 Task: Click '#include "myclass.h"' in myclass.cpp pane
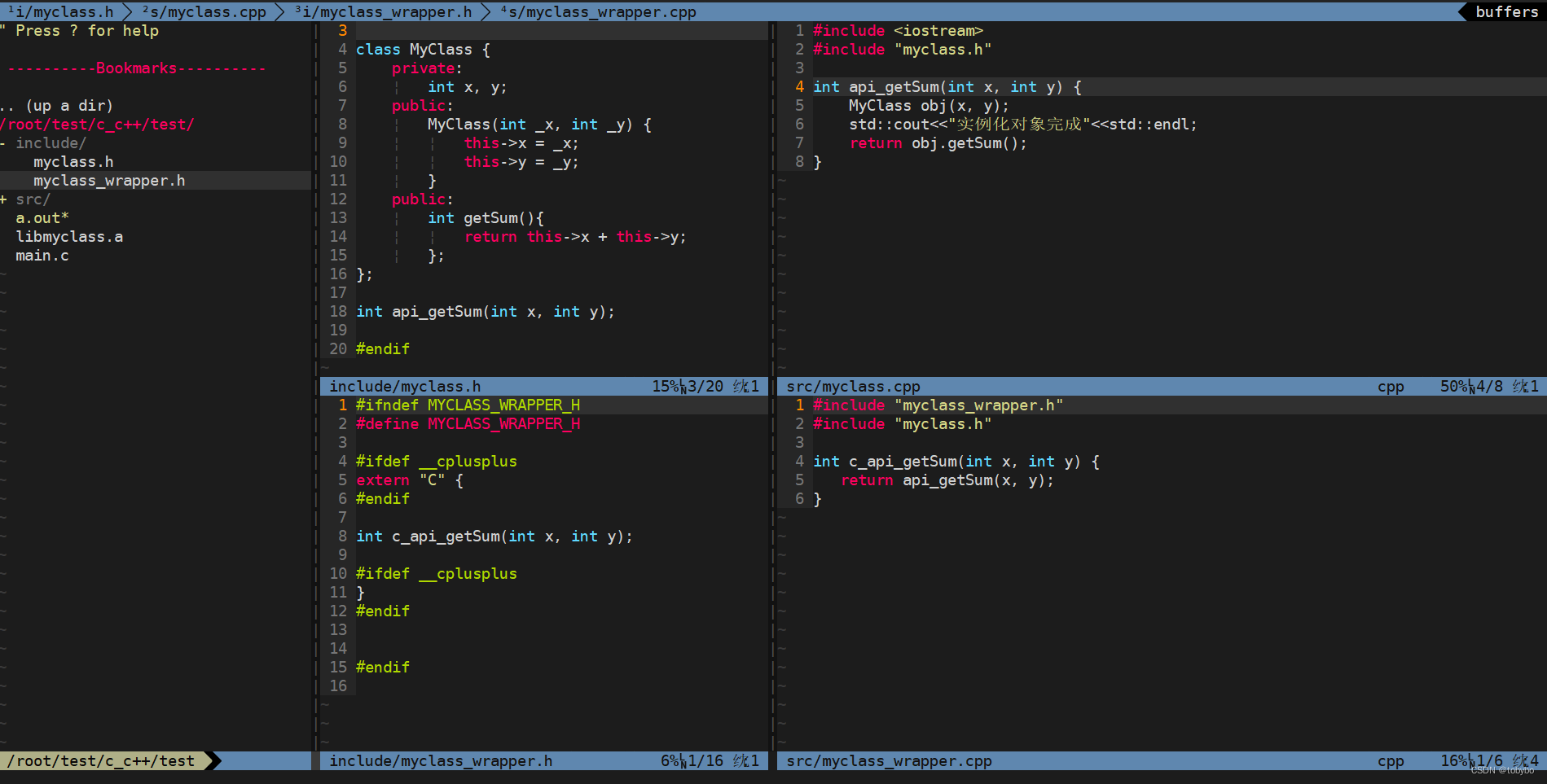(x=902, y=50)
